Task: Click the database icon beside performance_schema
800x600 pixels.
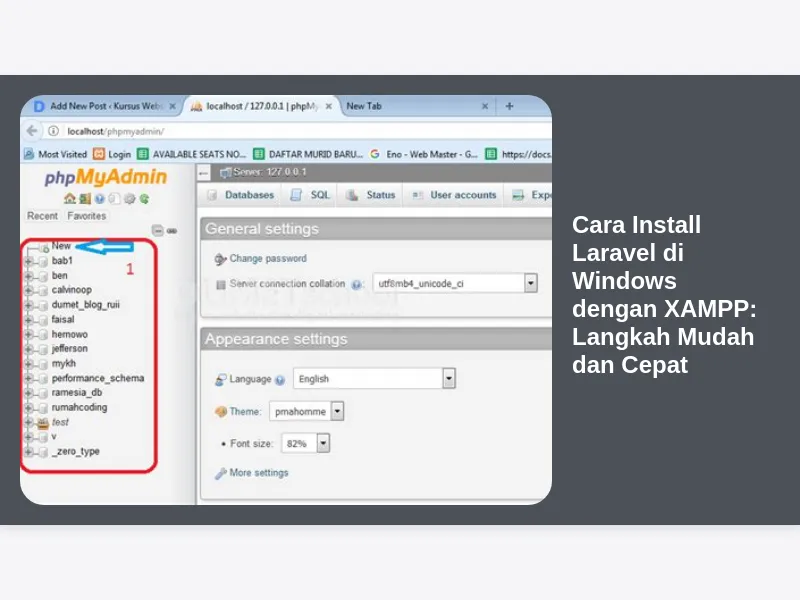Action: point(43,379)
